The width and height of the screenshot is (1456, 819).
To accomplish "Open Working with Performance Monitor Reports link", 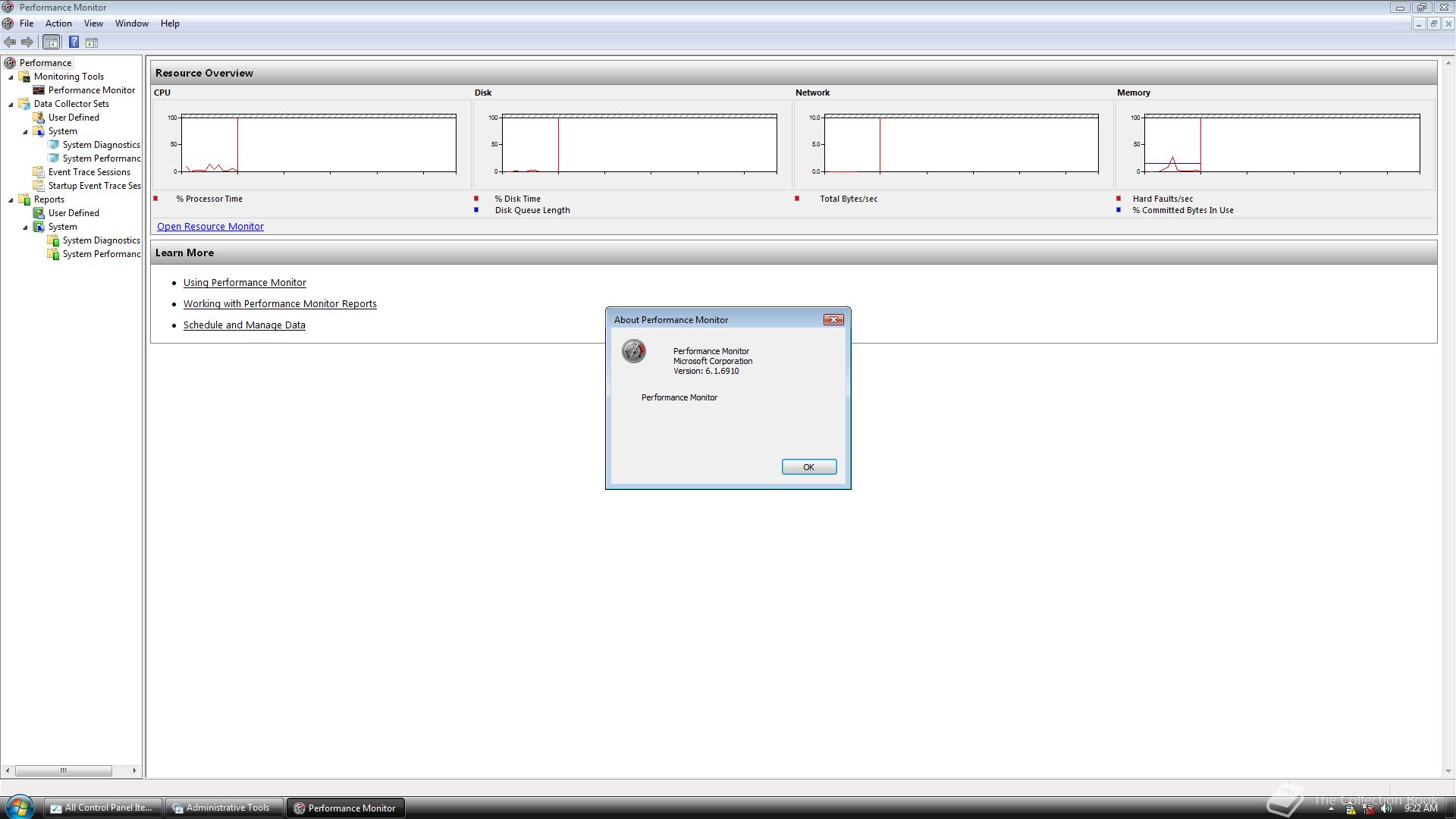I will pyautogui.click(x=280, y=304).
